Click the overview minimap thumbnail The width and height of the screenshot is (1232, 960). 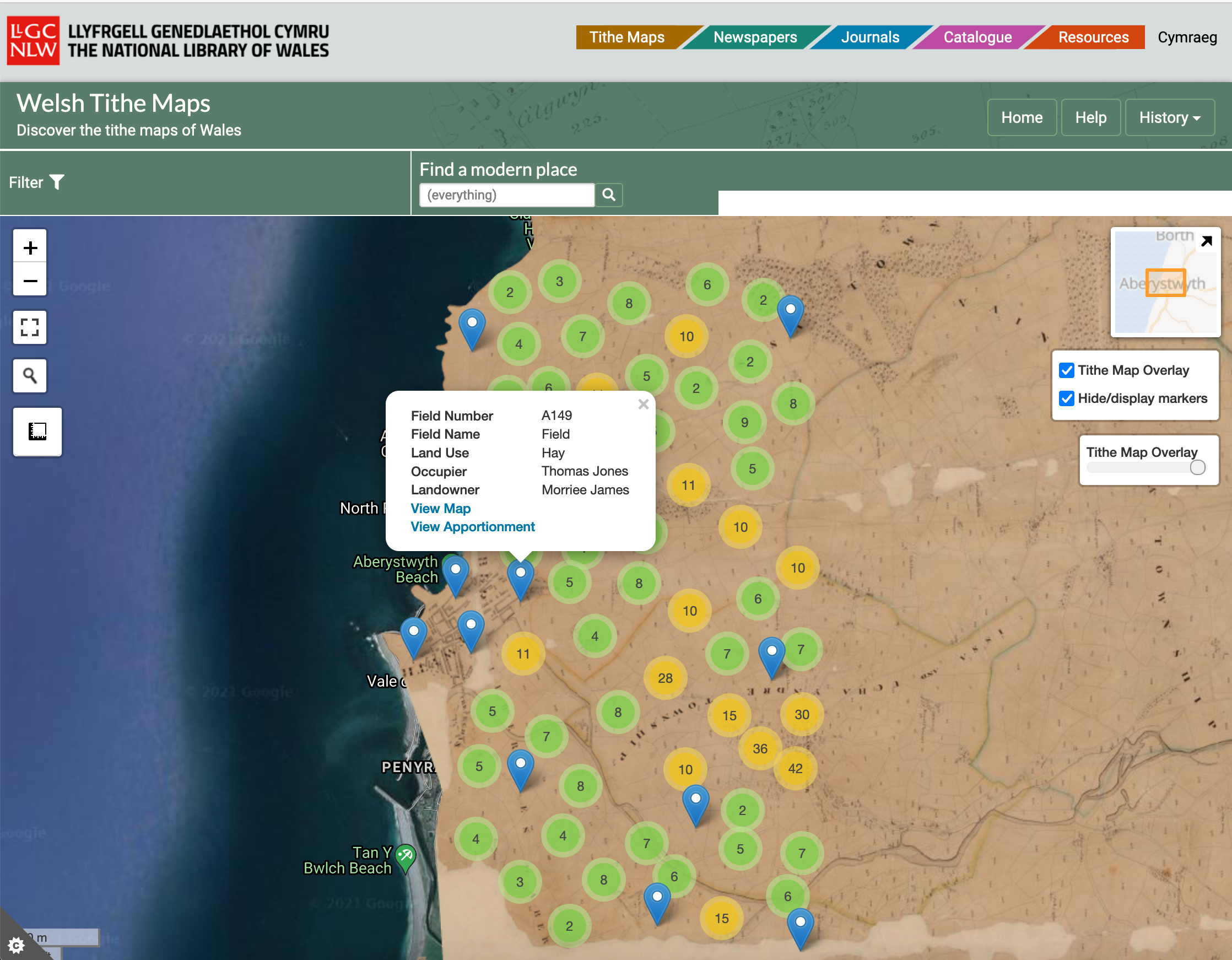click(x=1165, y=282)
